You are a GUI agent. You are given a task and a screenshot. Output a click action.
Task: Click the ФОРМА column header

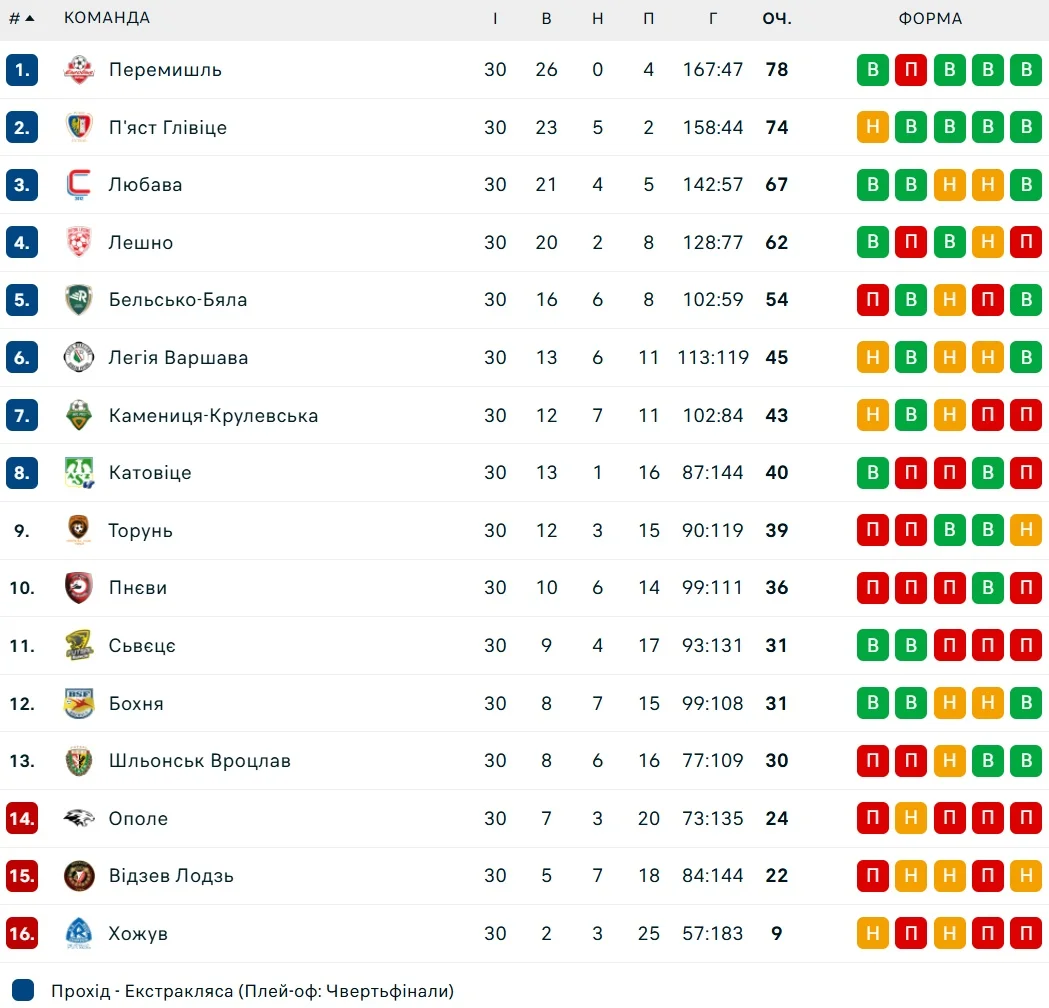930,18
